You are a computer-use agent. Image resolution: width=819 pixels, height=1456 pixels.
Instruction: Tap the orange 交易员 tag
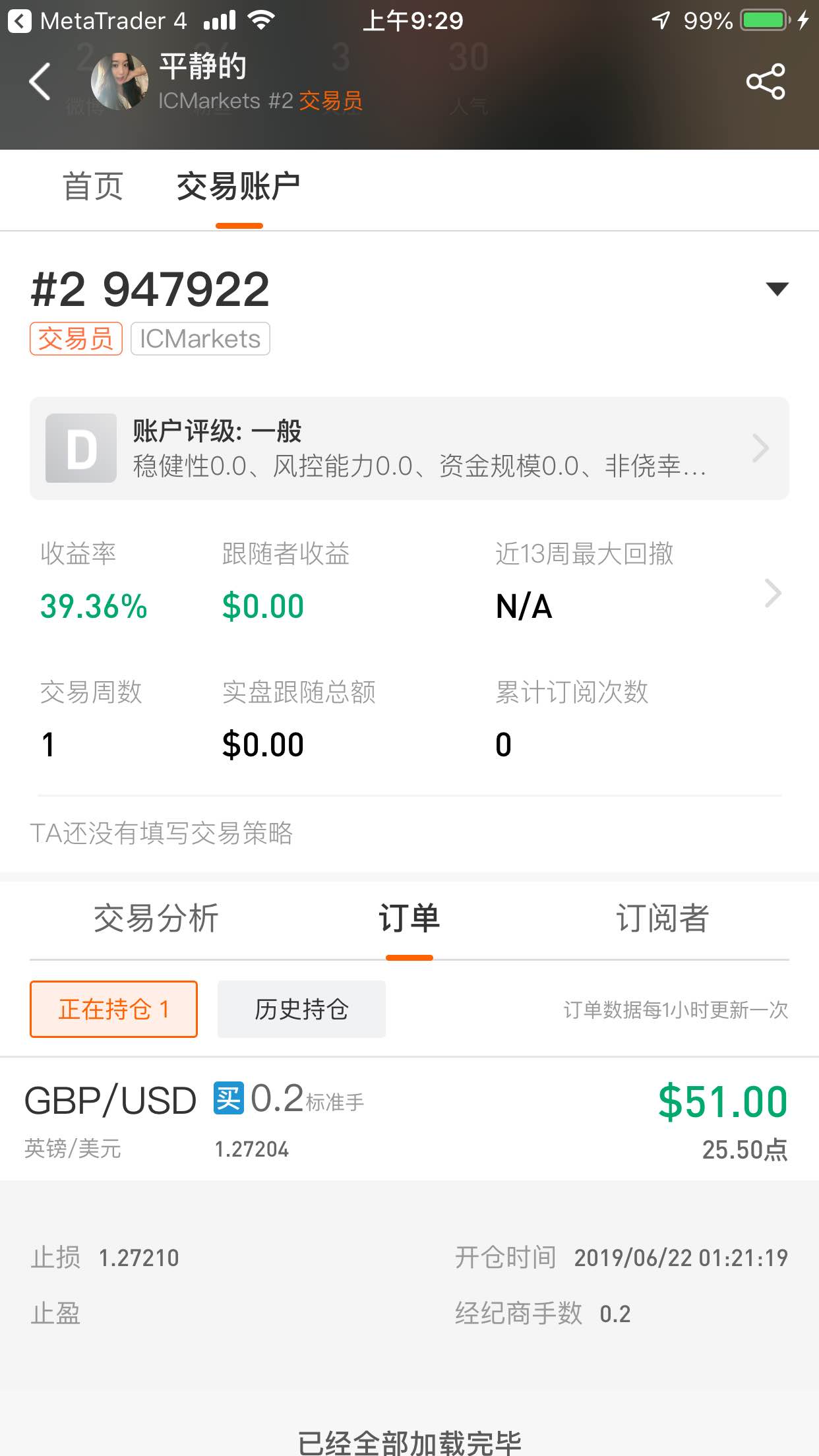(x=76, y=338)
